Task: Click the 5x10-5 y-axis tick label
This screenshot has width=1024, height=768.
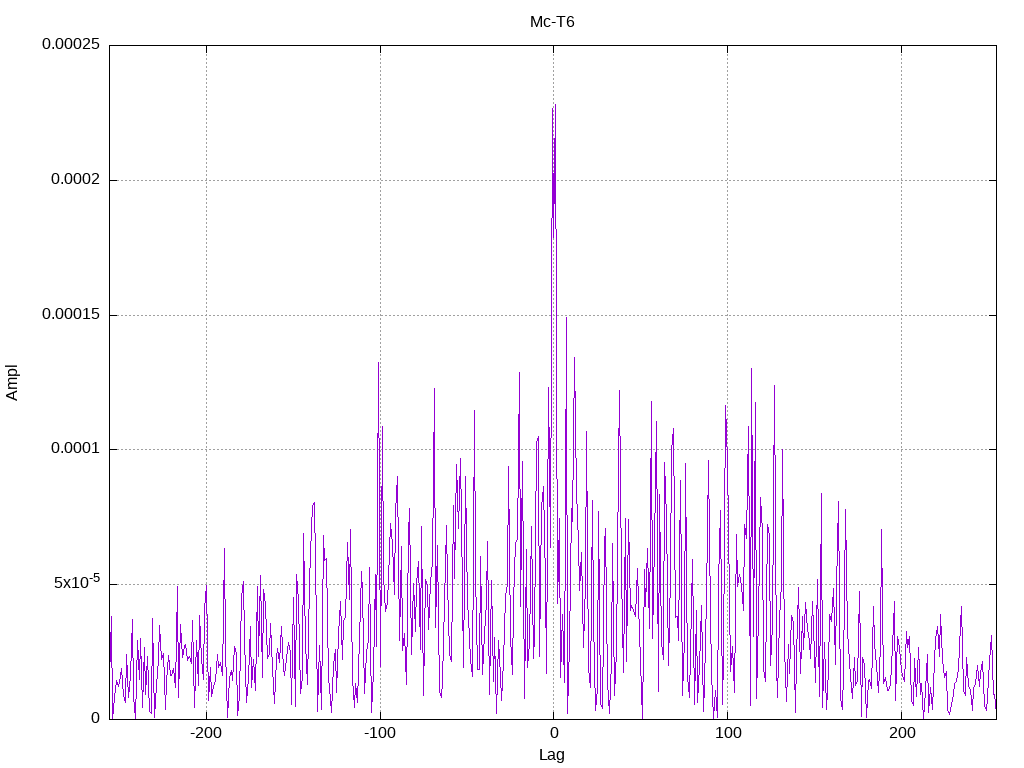Action: pos(77,581)
